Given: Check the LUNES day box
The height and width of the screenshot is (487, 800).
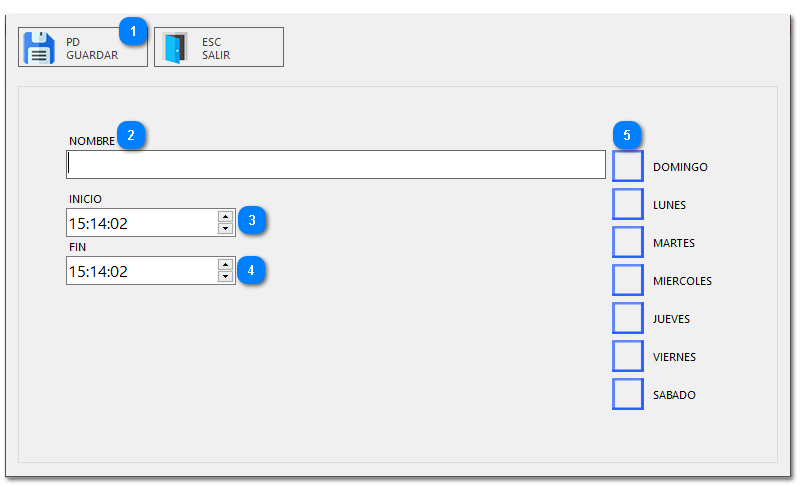Looking at the screenshot, I should point(628,204).
